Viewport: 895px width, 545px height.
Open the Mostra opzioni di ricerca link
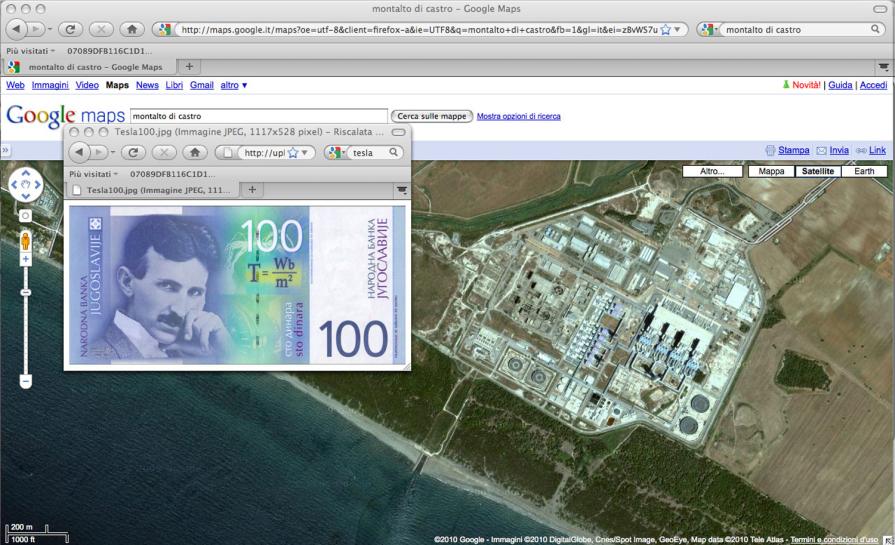point(518,116)
